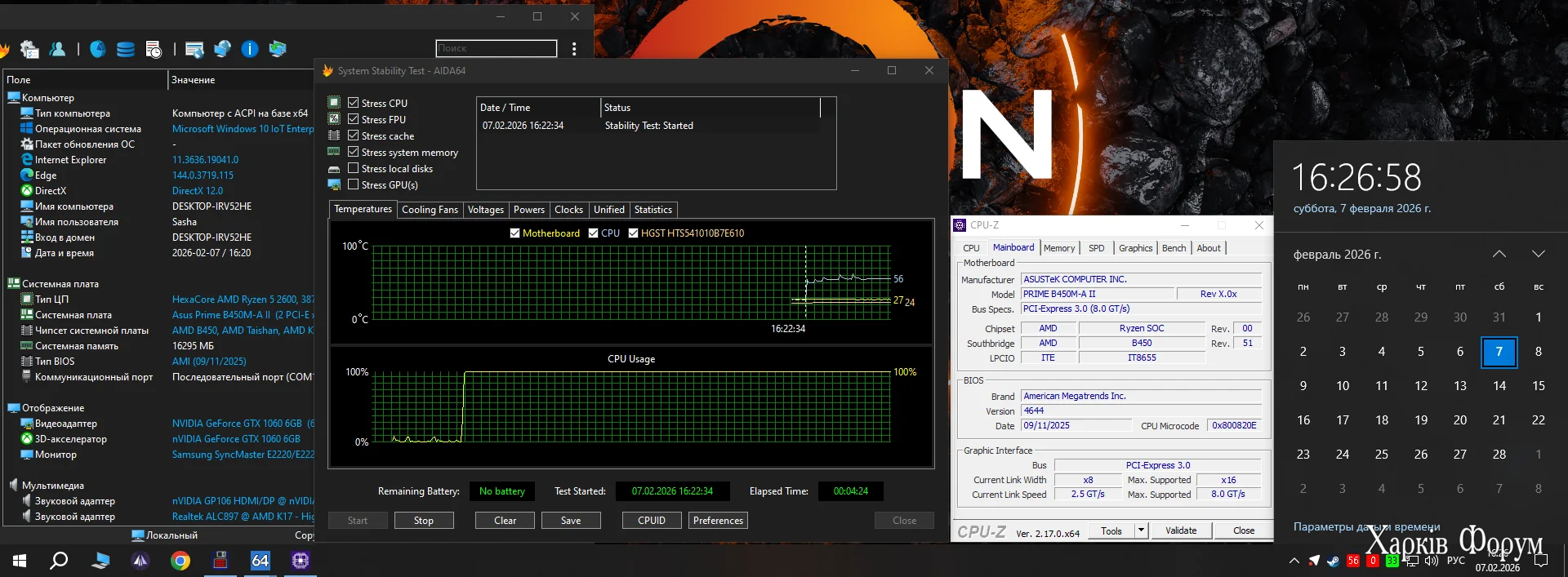
Task: Open the three-dot menu beside the search box
Action: click(574, 49)
